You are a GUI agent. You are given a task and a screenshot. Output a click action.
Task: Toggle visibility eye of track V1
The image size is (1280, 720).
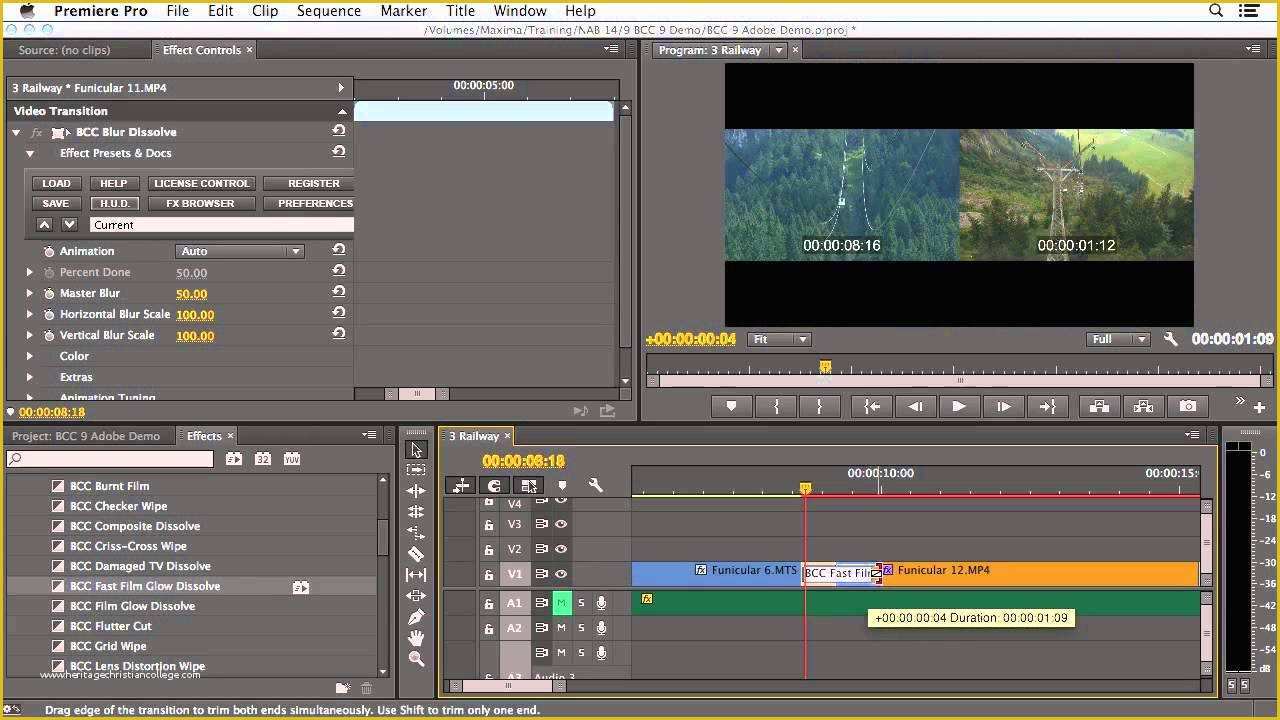click(x=561, y=574)
